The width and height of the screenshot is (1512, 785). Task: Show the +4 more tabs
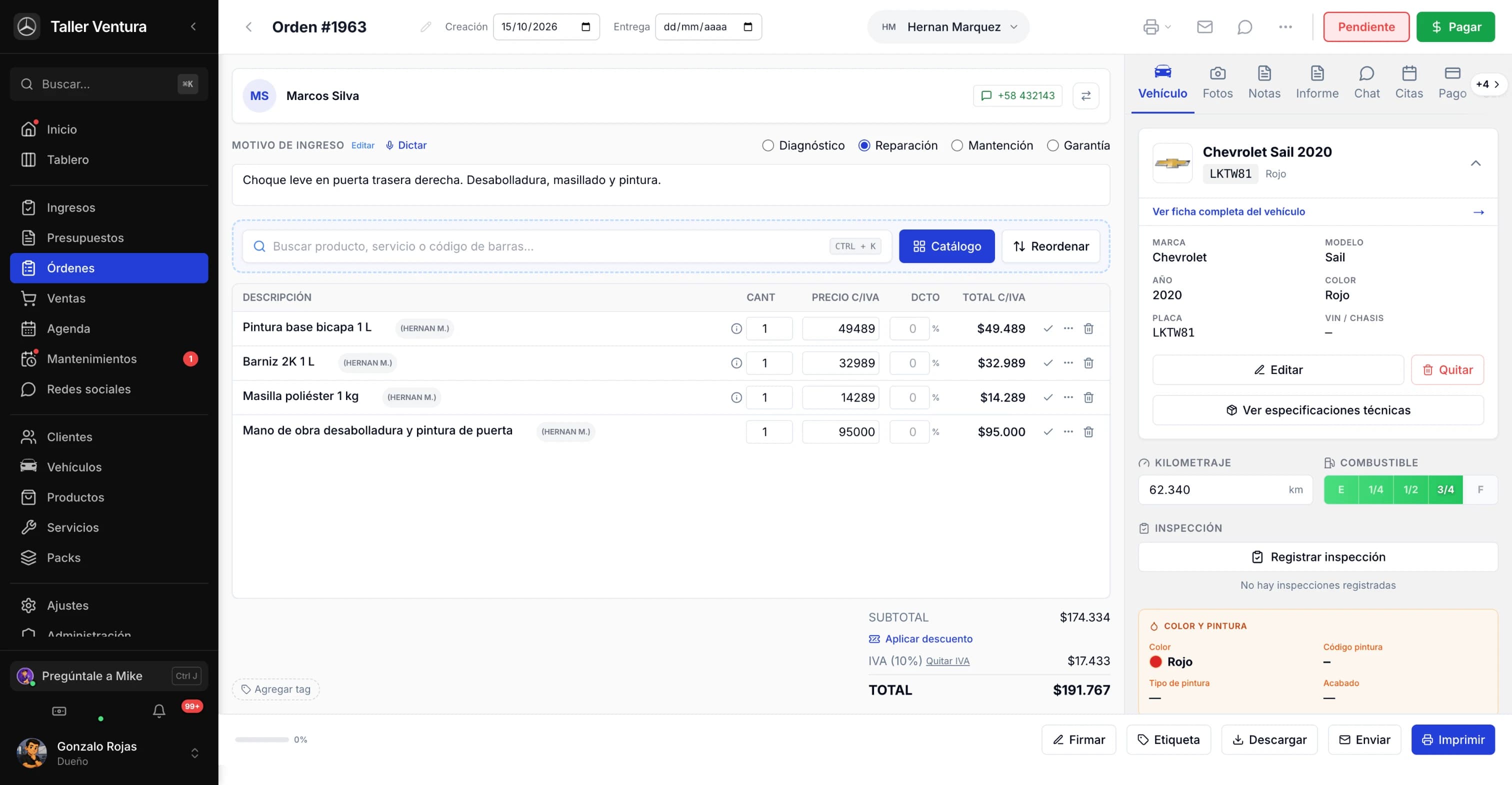click(1487, 84)
